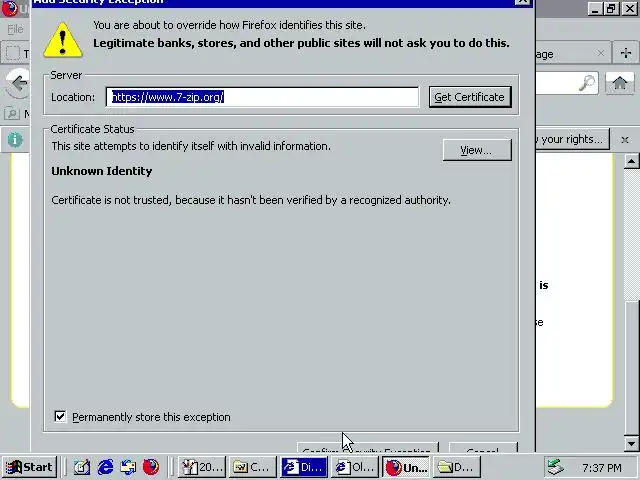Launch Internet Explorer from quick launch

click(x=105, y=467)
